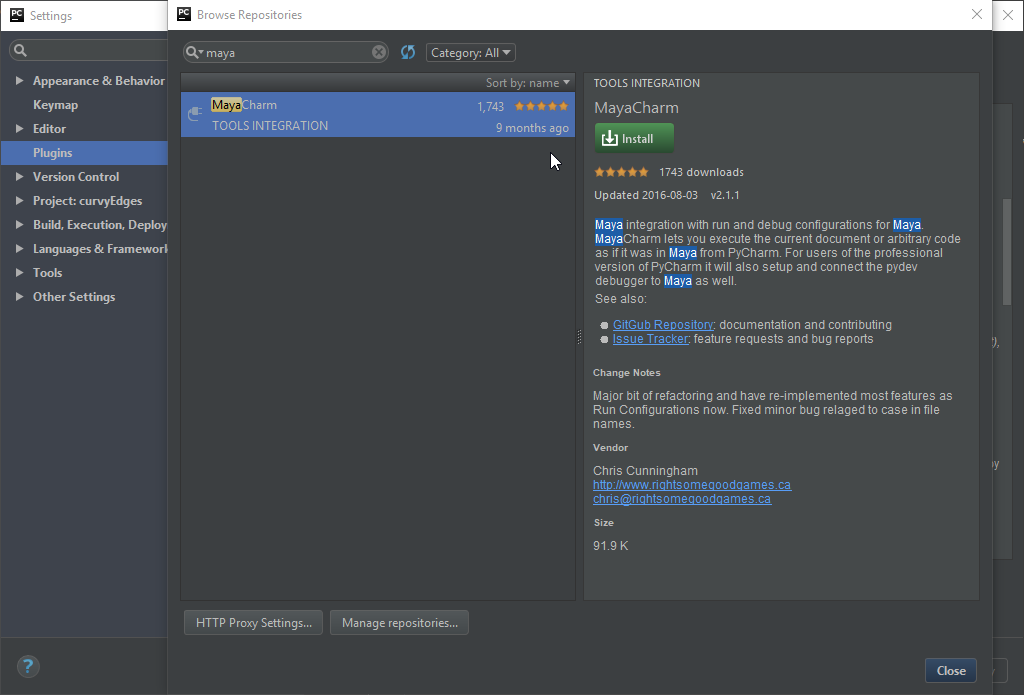This screenshot has height=695, width=1024.
Task: Expand the Appearance & Behavior node
Action: point(18,80)
